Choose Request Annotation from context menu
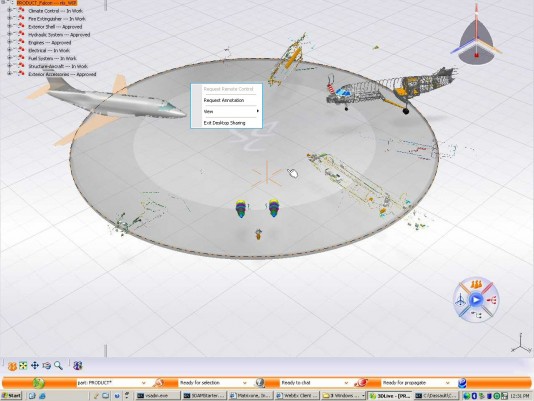The height and width of the screenshot is (401, 534). [x=224, y=100]
